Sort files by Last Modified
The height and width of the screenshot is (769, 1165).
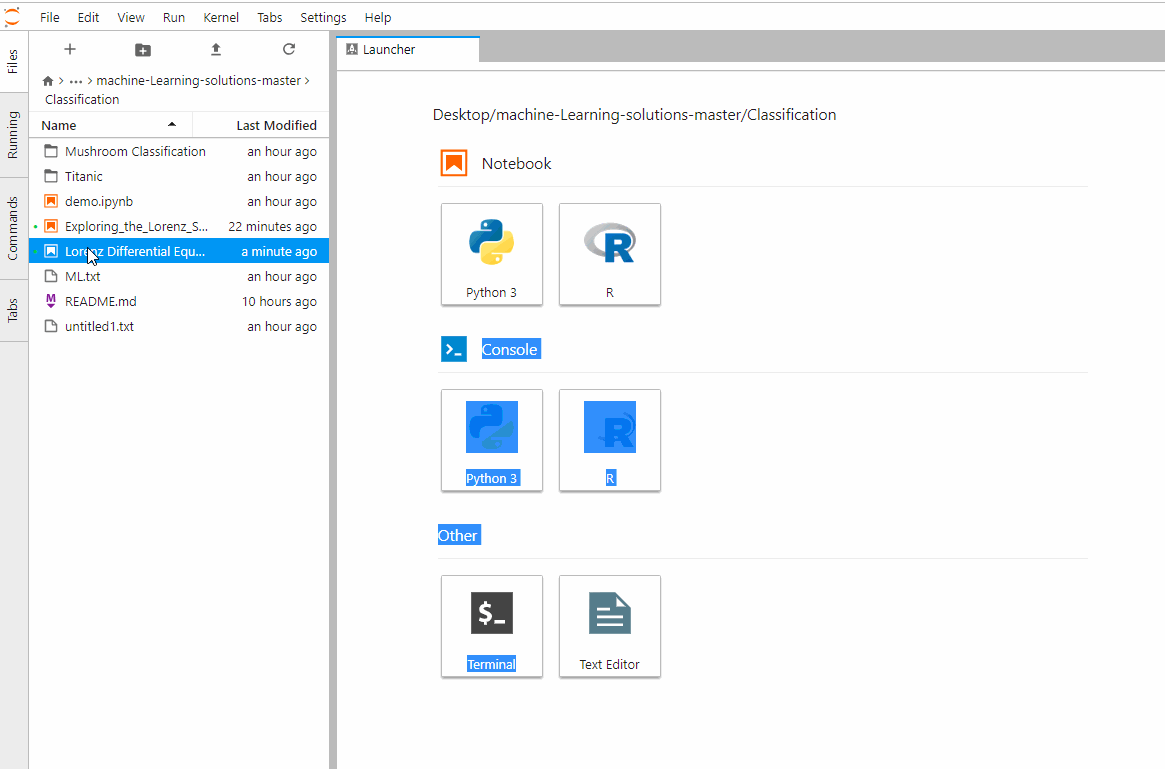click(275, 125)
